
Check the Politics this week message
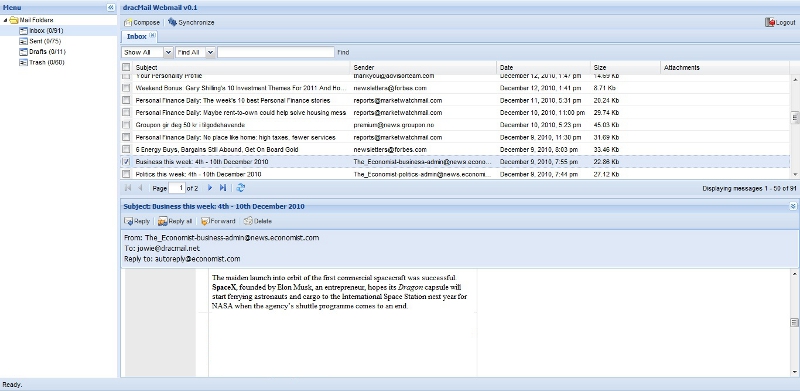[x=126, y=174]
